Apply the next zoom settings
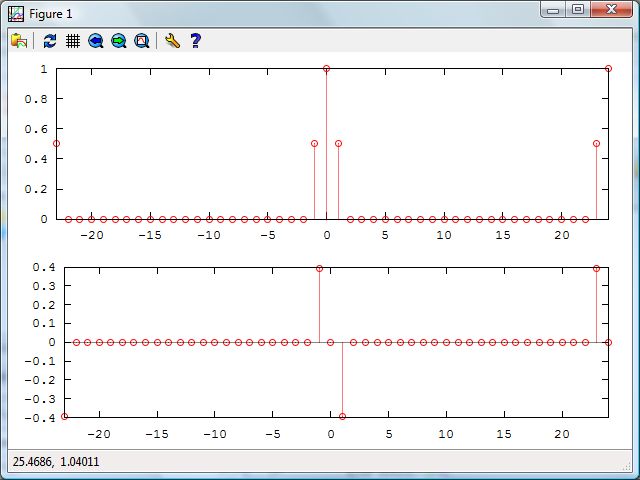This screenshot has height=480, width=640. [x=119, y=41]
